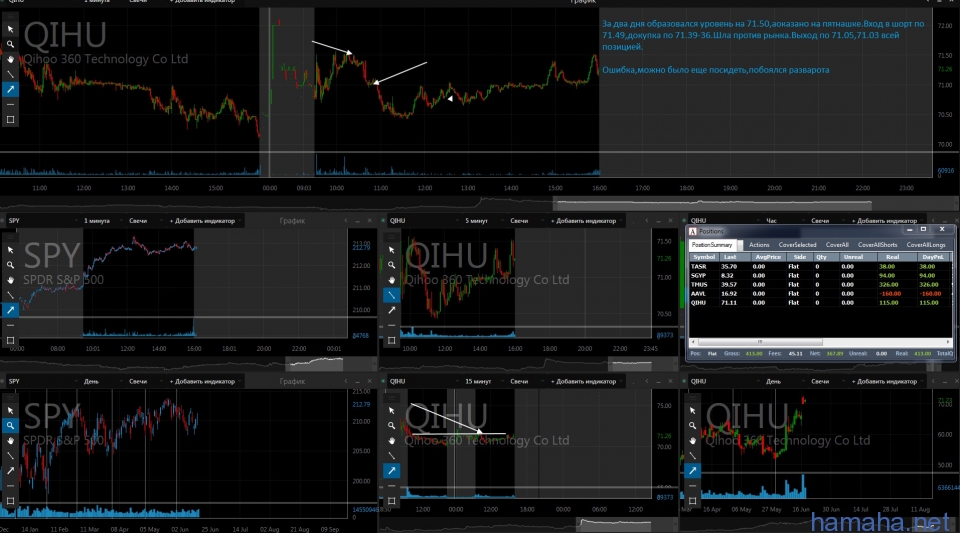Click the CoverAllShorts button
This screenshot has width=960, height=533.
[877, 245]
